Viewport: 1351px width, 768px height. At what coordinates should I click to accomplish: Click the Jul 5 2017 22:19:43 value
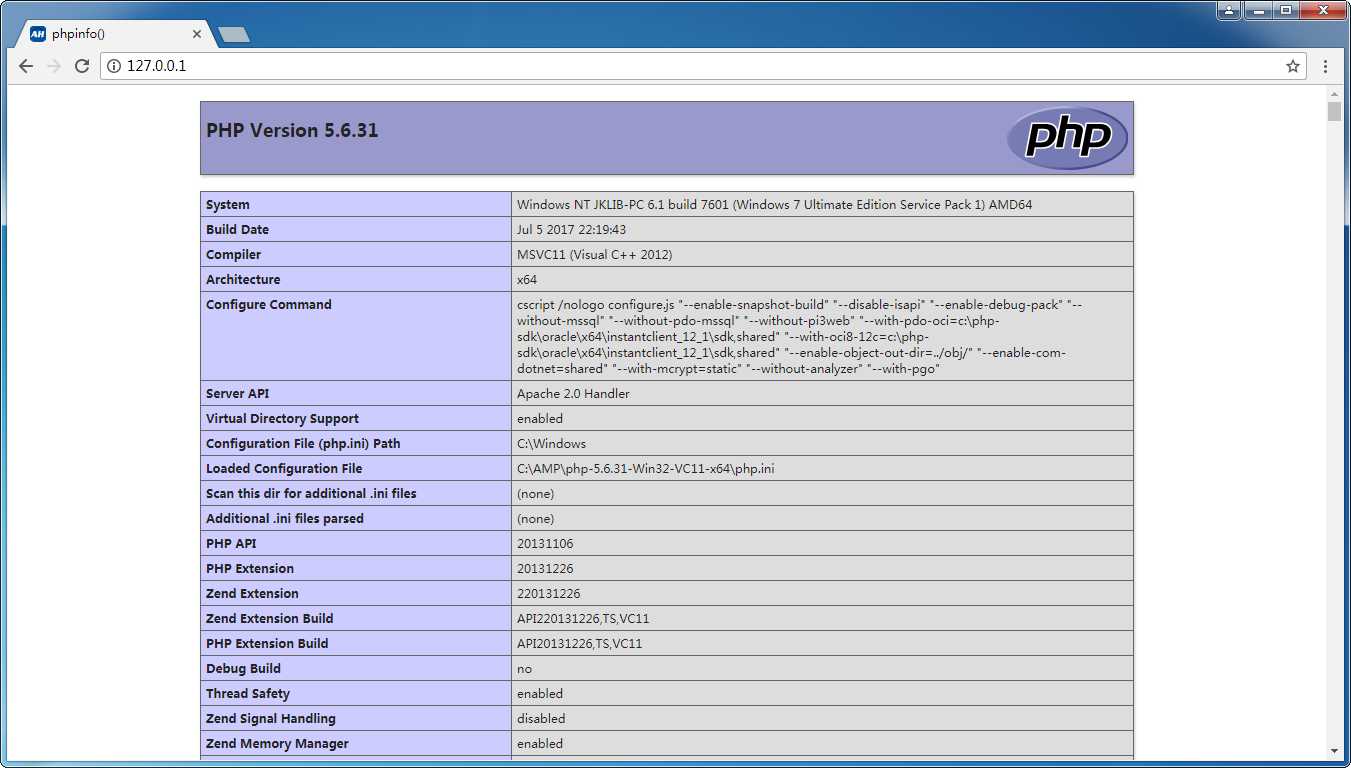click(x=571, y=230)
